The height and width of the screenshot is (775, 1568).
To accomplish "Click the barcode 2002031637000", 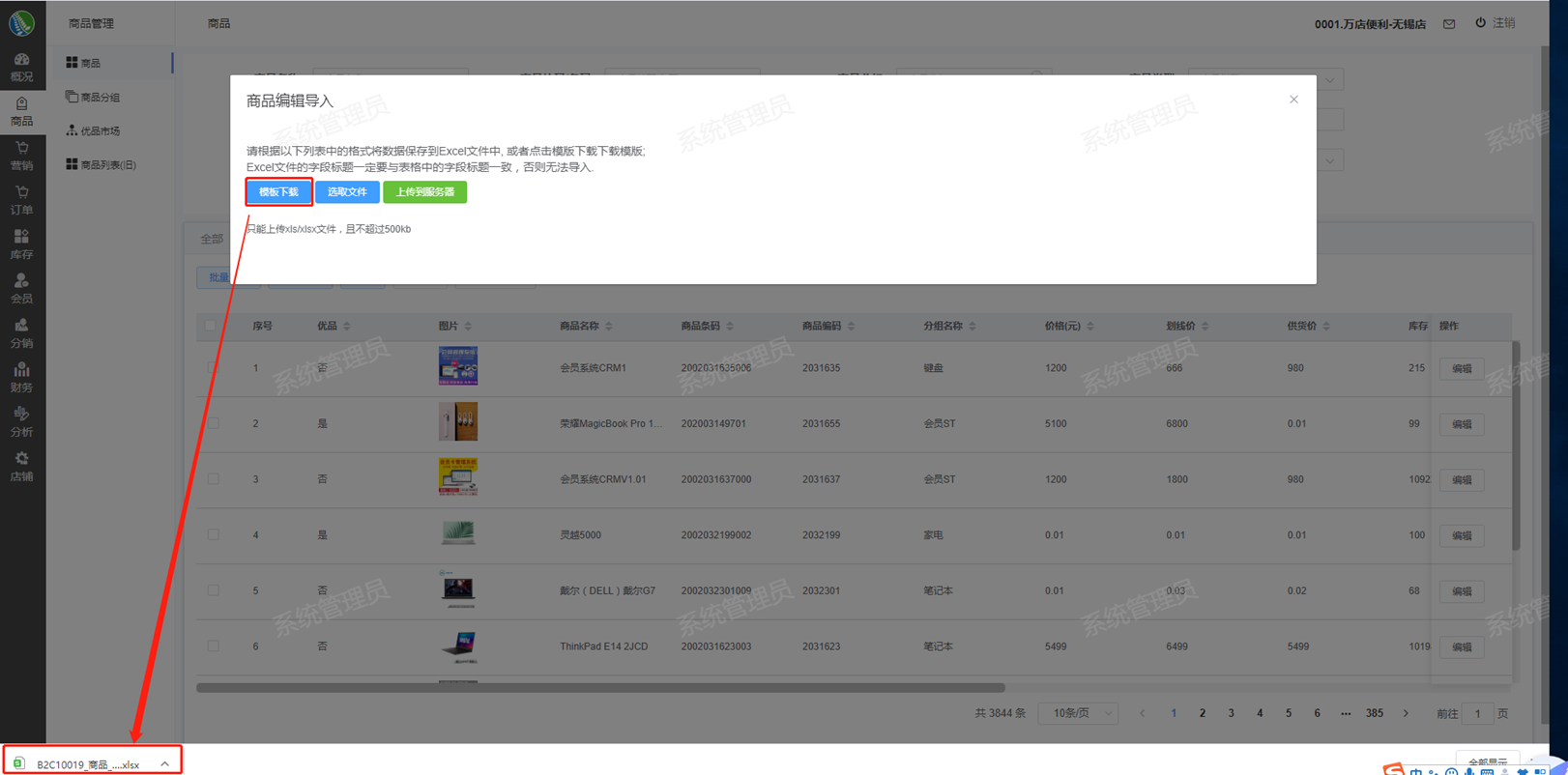I will pyautogui.click(x=716, y=479).
